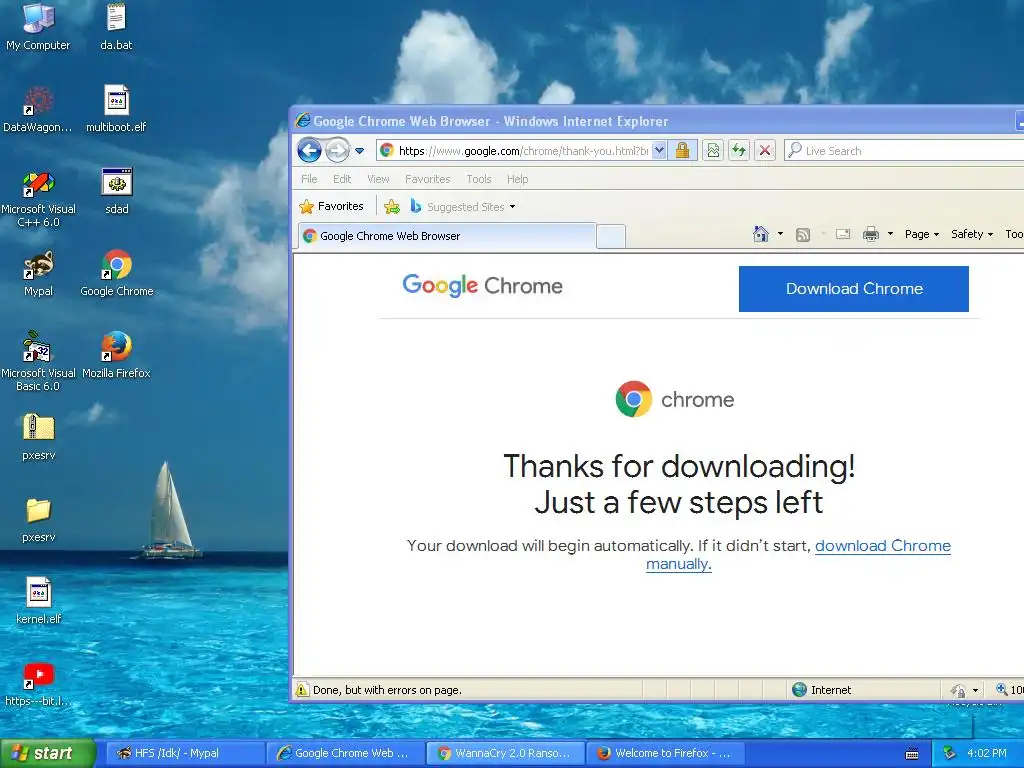The image size is (1024, 768).
Task: Open the https---bit.l... YouTube shortcut
Action: 39,683
